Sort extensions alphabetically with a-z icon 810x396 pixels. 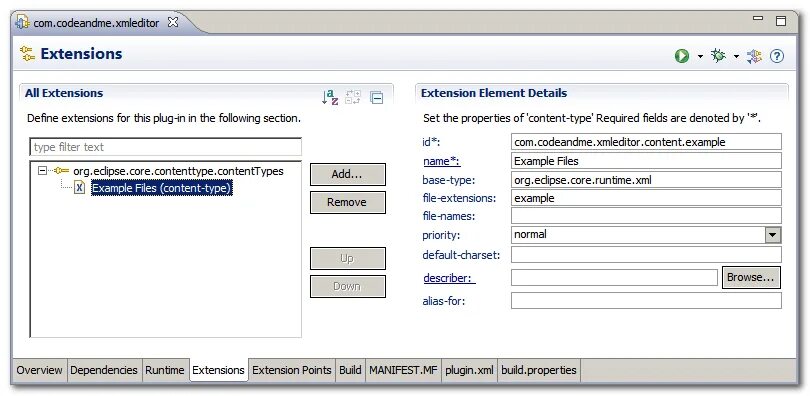[x=330, y=97]
